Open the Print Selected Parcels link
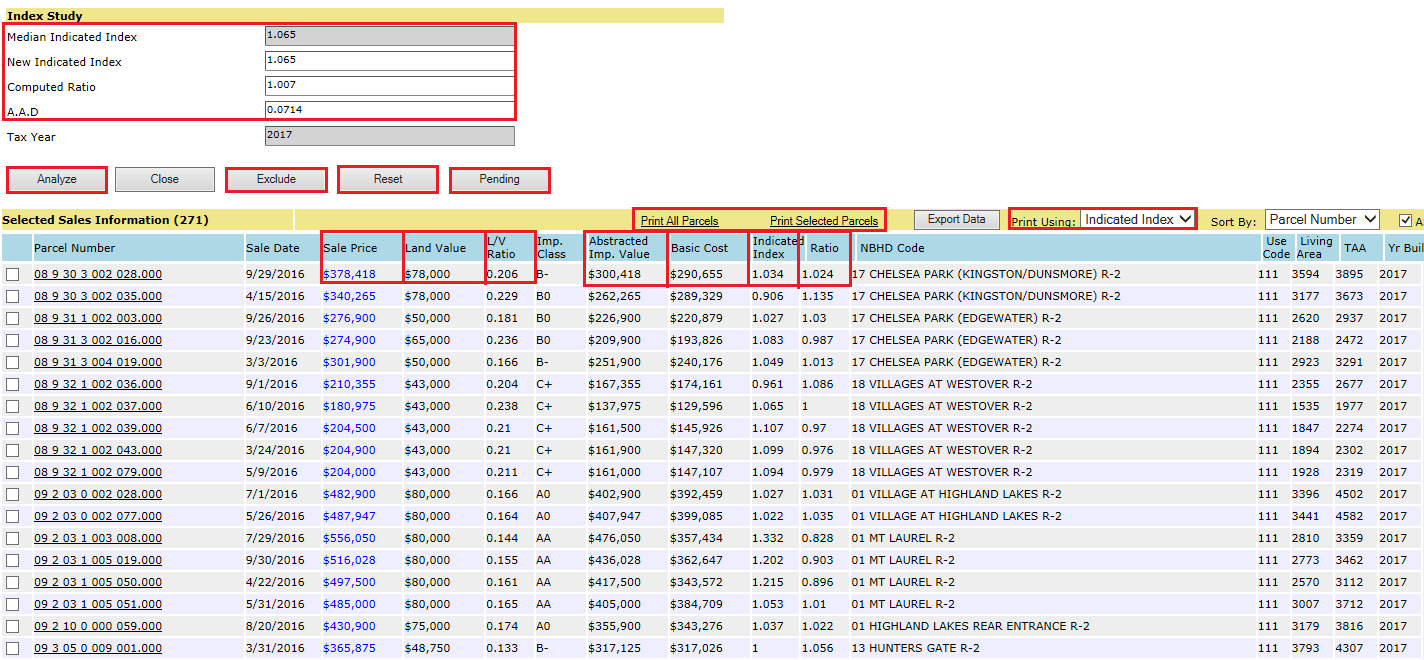Viewport: 1424px width, 660px height. pos(824,221)
